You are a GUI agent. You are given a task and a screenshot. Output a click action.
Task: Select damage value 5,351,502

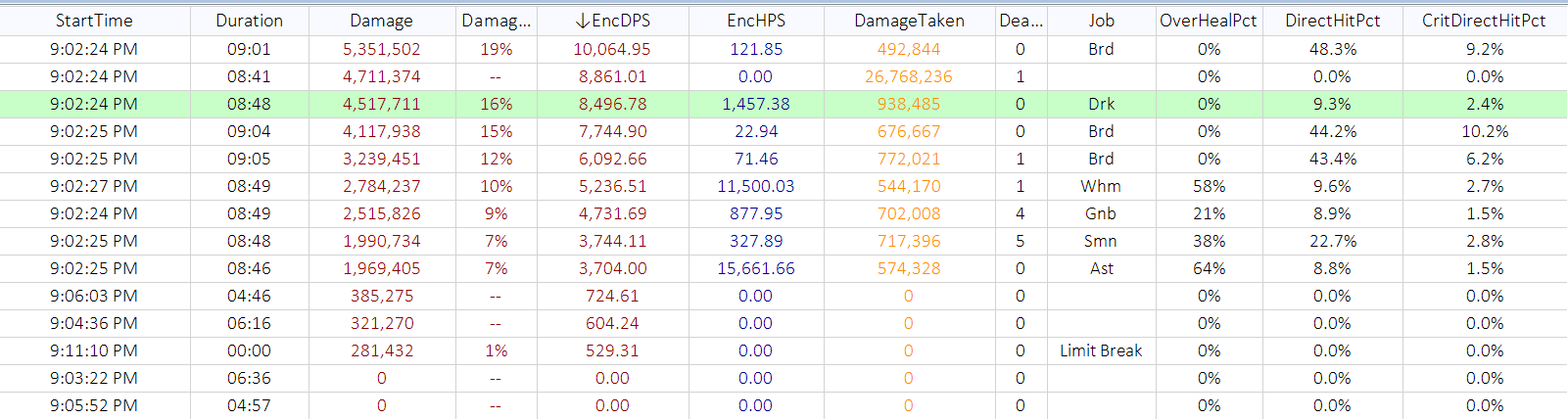pyautogui.click(x=381, y=49)
